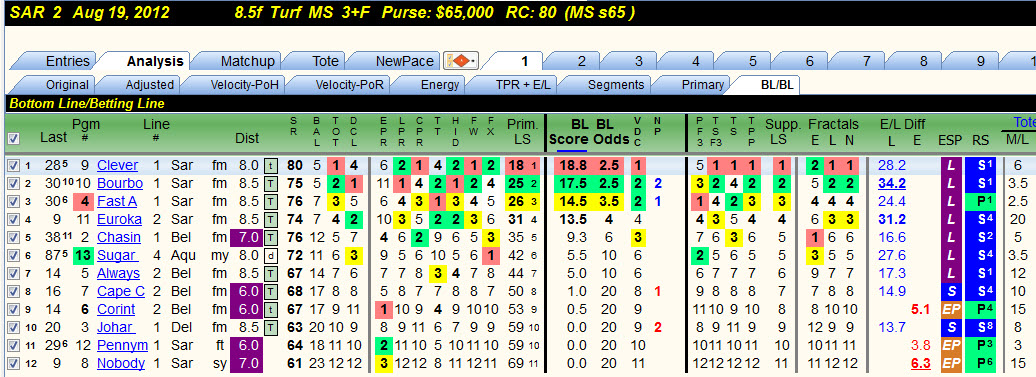The width and height of the screenshot is (1036, 377).
Task: Toggle the select-all checkbox in header
Action: tap(13, 139)
